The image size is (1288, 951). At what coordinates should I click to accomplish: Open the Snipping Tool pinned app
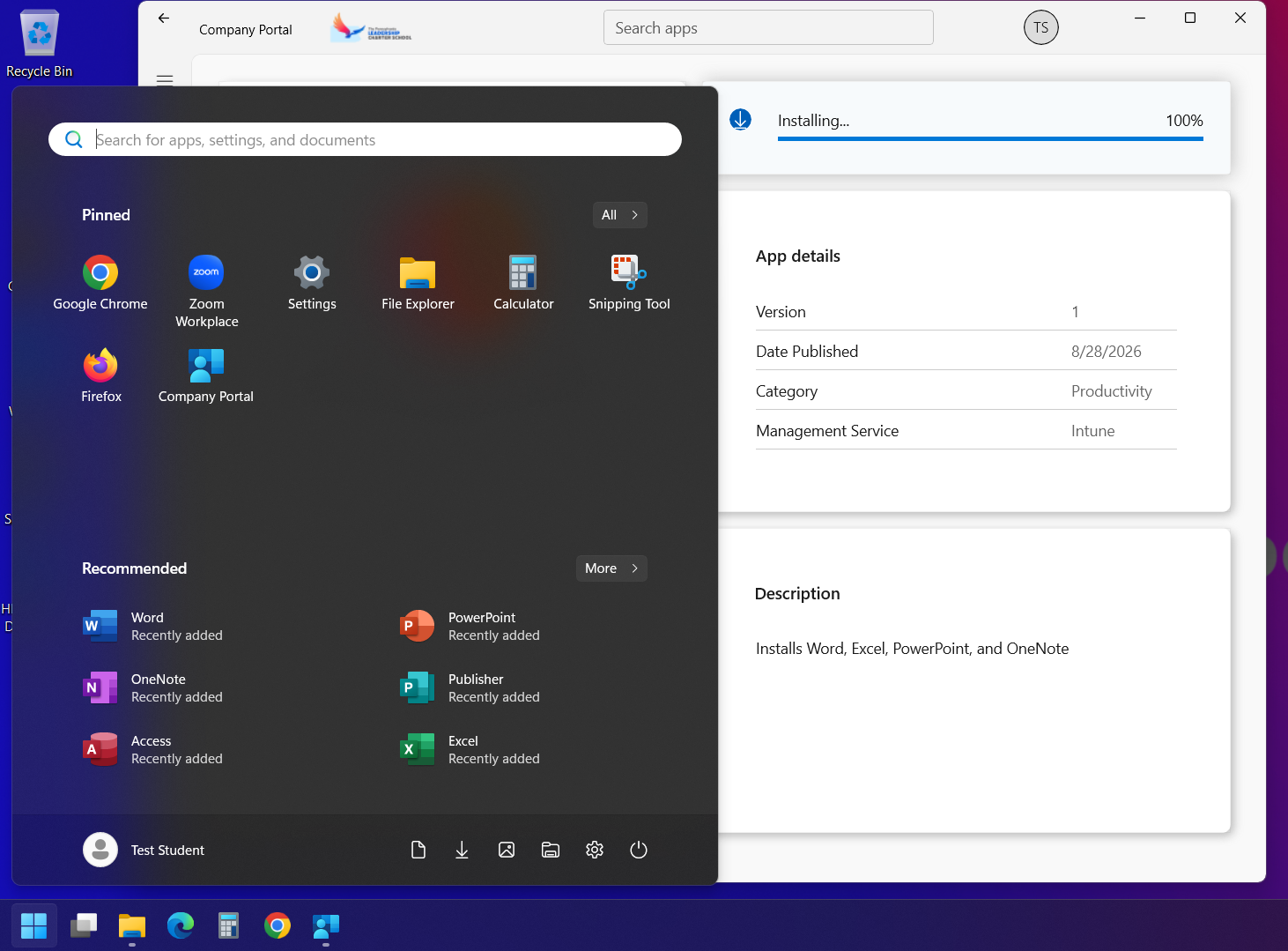click(x=629, y=284)
